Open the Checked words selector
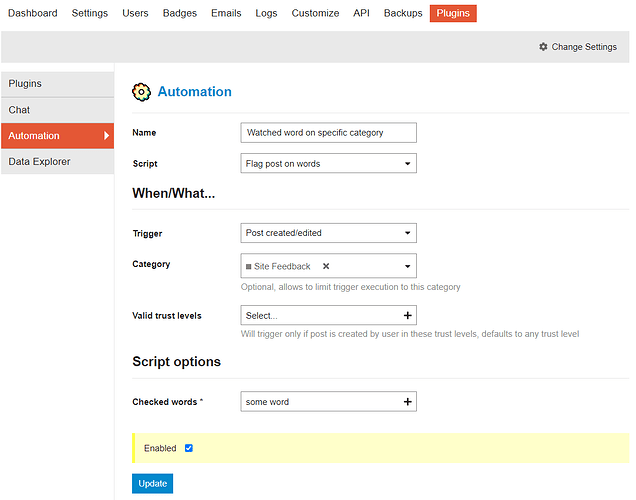Screen dimensions: 636x500 (x=329, y=401)
